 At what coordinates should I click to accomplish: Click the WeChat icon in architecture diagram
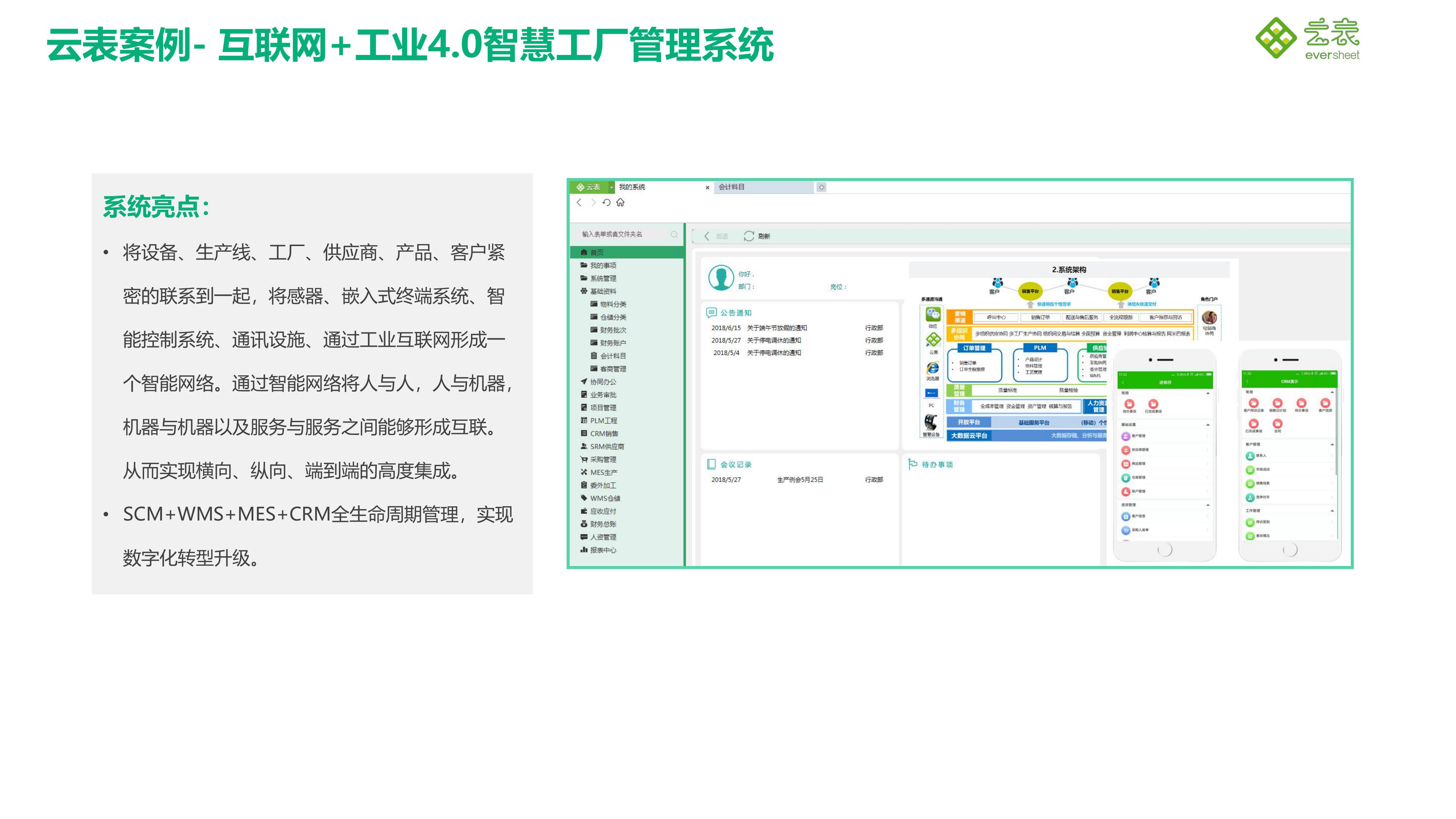point(933,314)
